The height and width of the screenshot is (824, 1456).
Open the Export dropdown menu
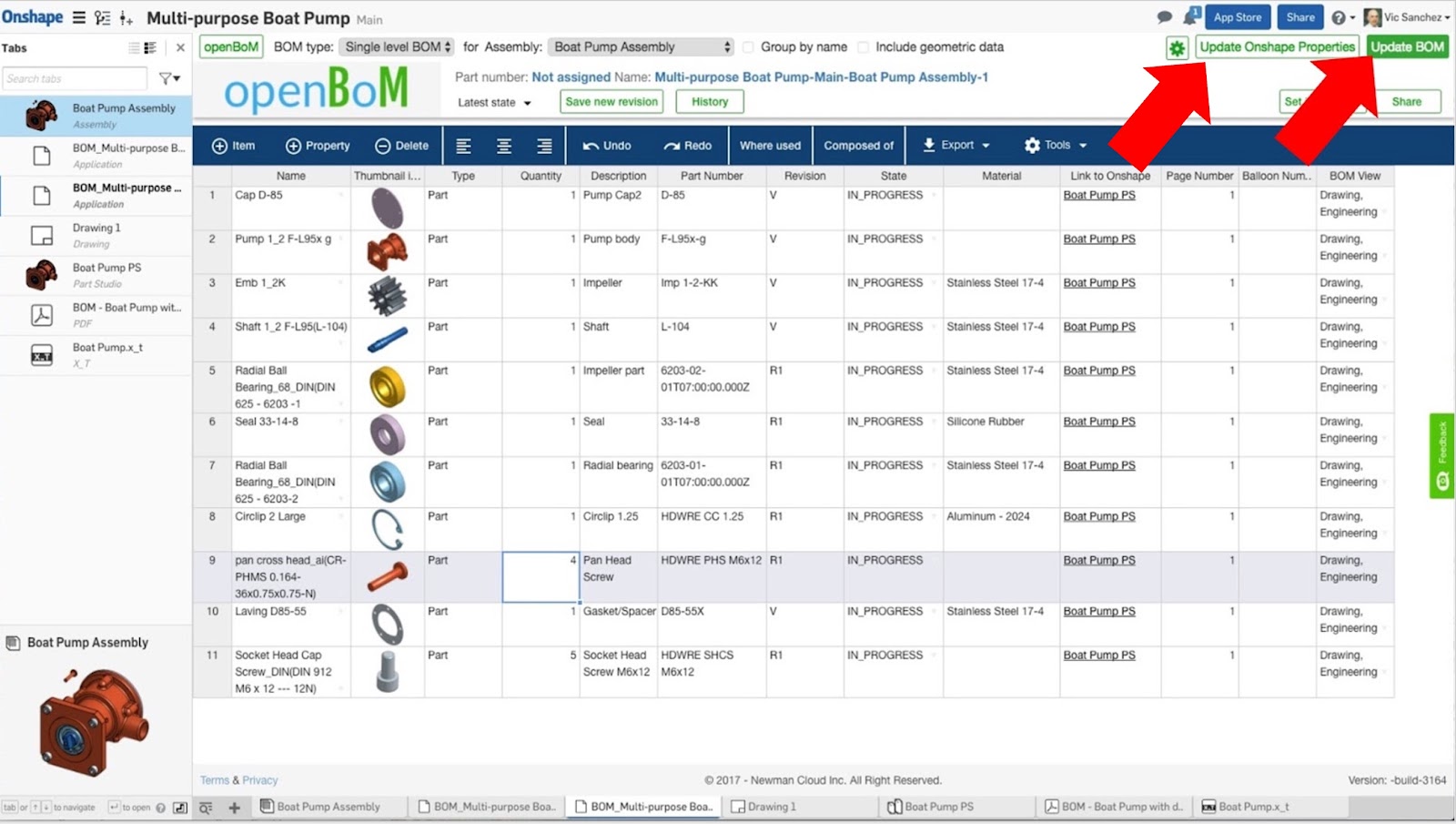955,146
